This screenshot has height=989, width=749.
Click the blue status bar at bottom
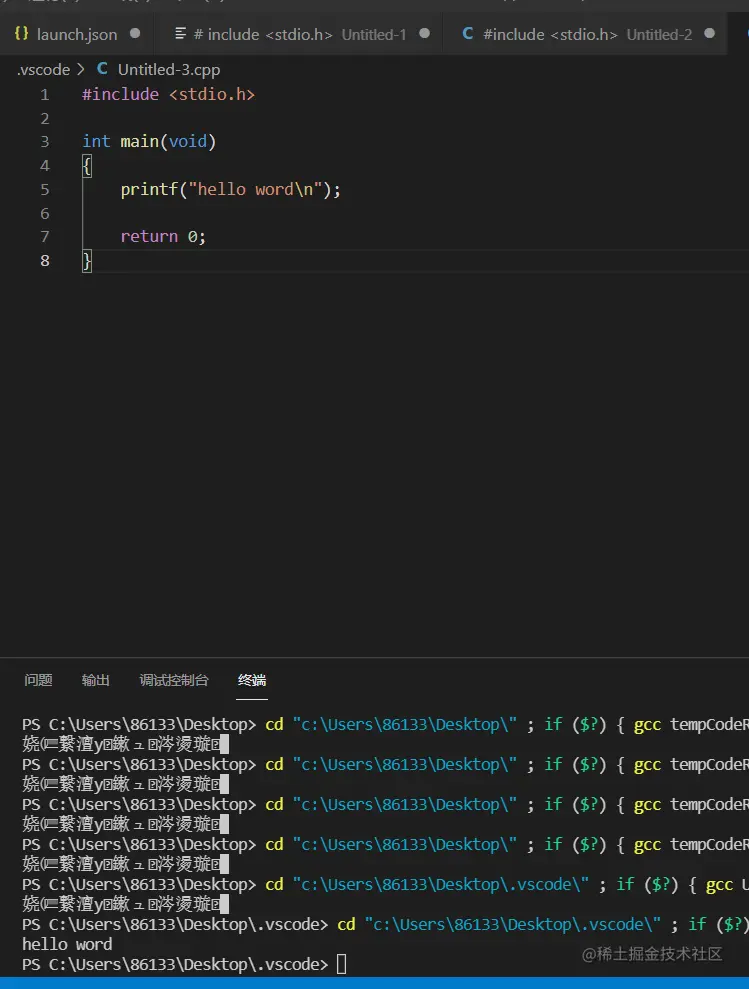(x=374, y=983)
